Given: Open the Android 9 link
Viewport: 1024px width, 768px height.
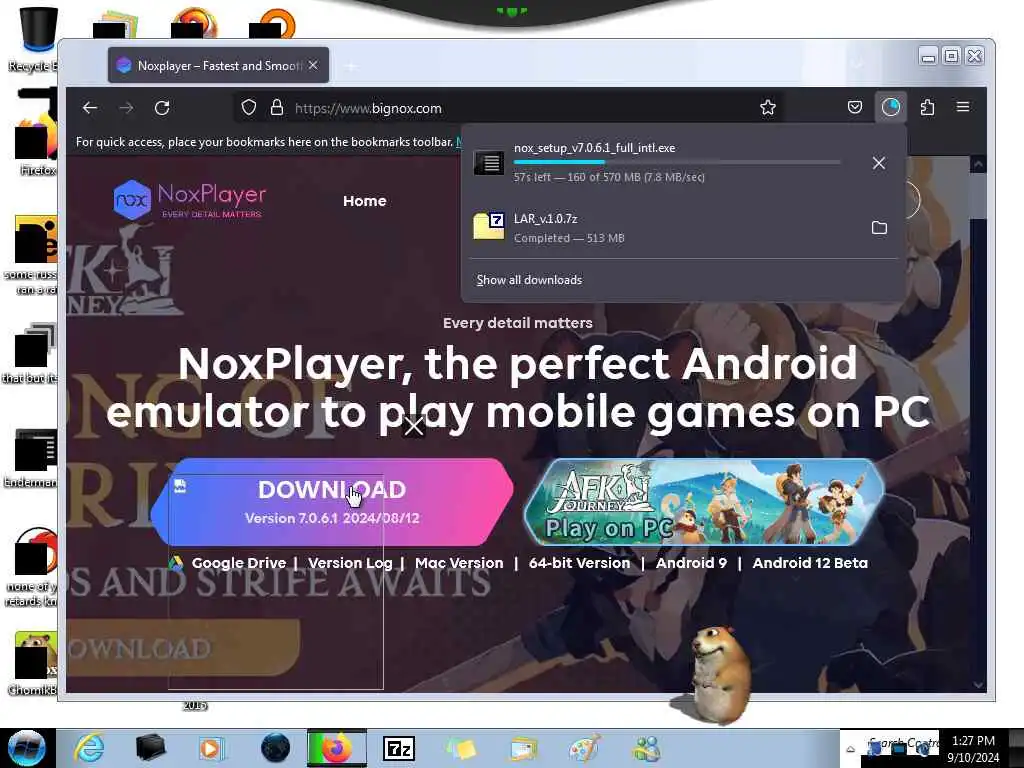Looking at the screenshot, I should click(691, 563).
